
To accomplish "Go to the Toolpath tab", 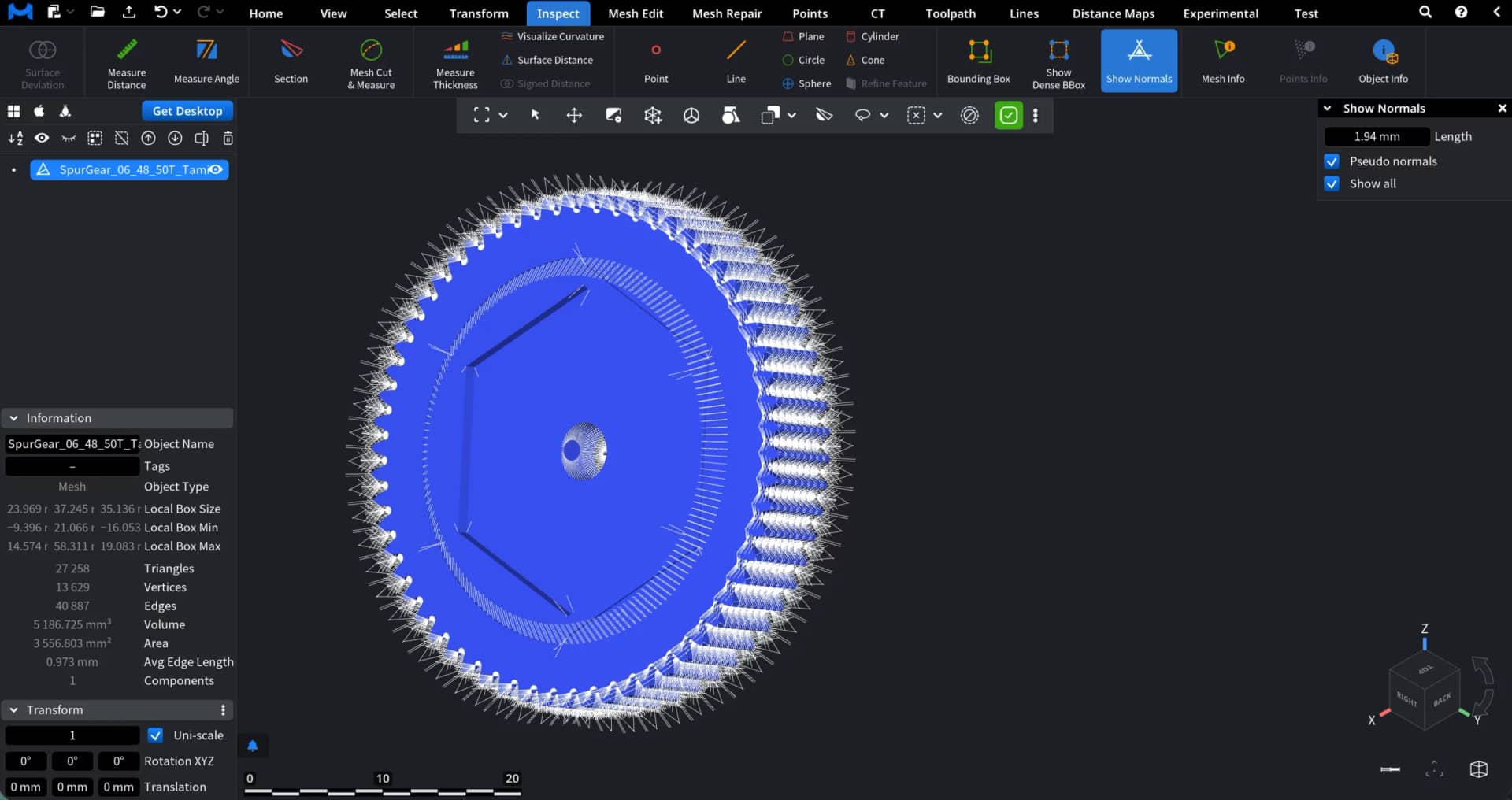I will [x=951, y=13].
